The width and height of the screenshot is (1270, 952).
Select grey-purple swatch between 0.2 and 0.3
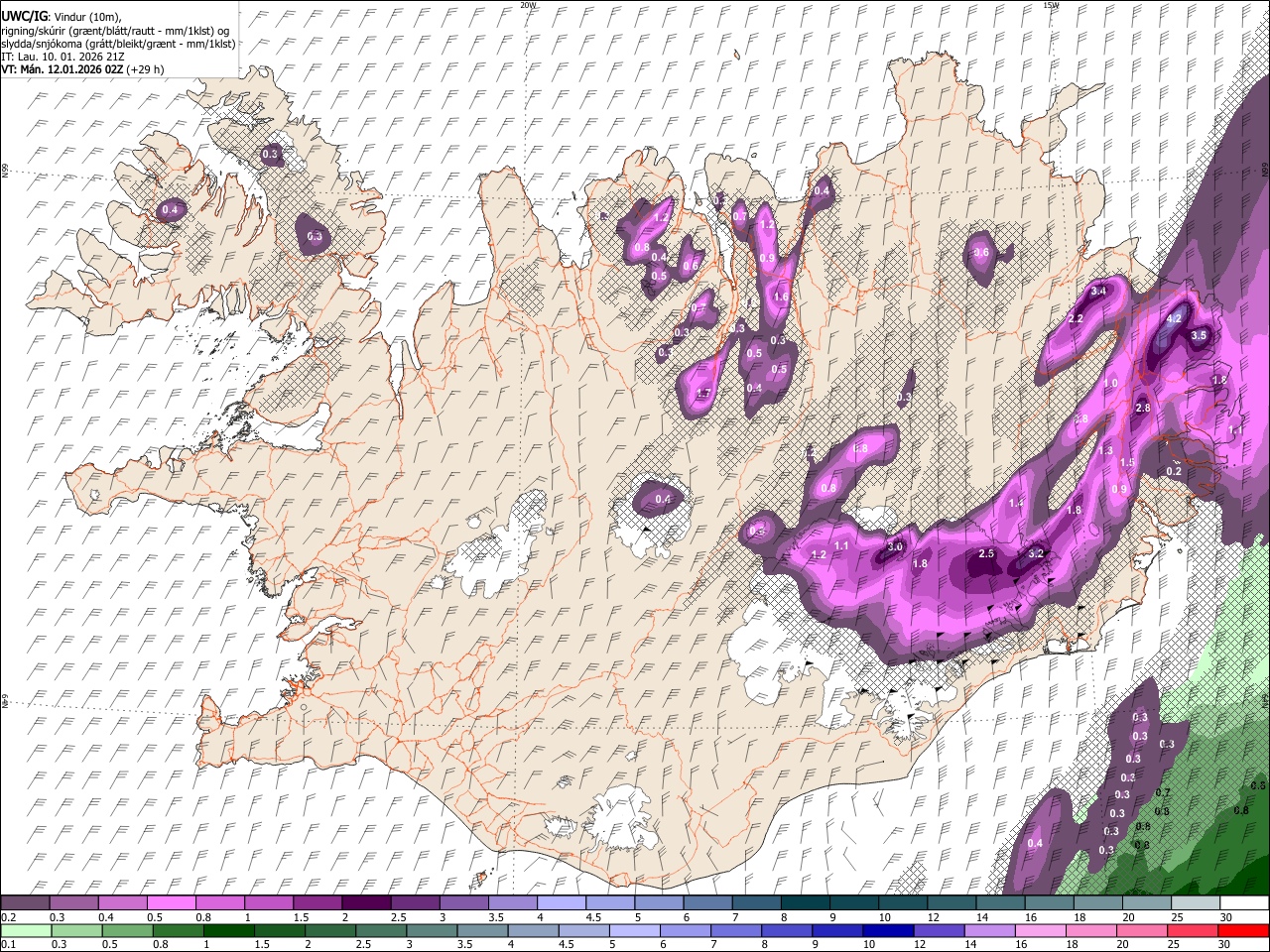click(x=25, y=903)
